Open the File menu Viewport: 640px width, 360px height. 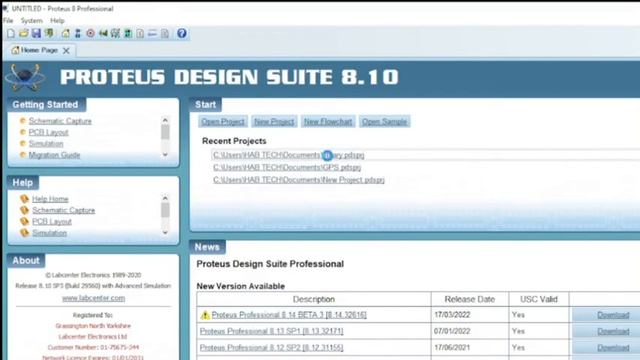[8, 20]
